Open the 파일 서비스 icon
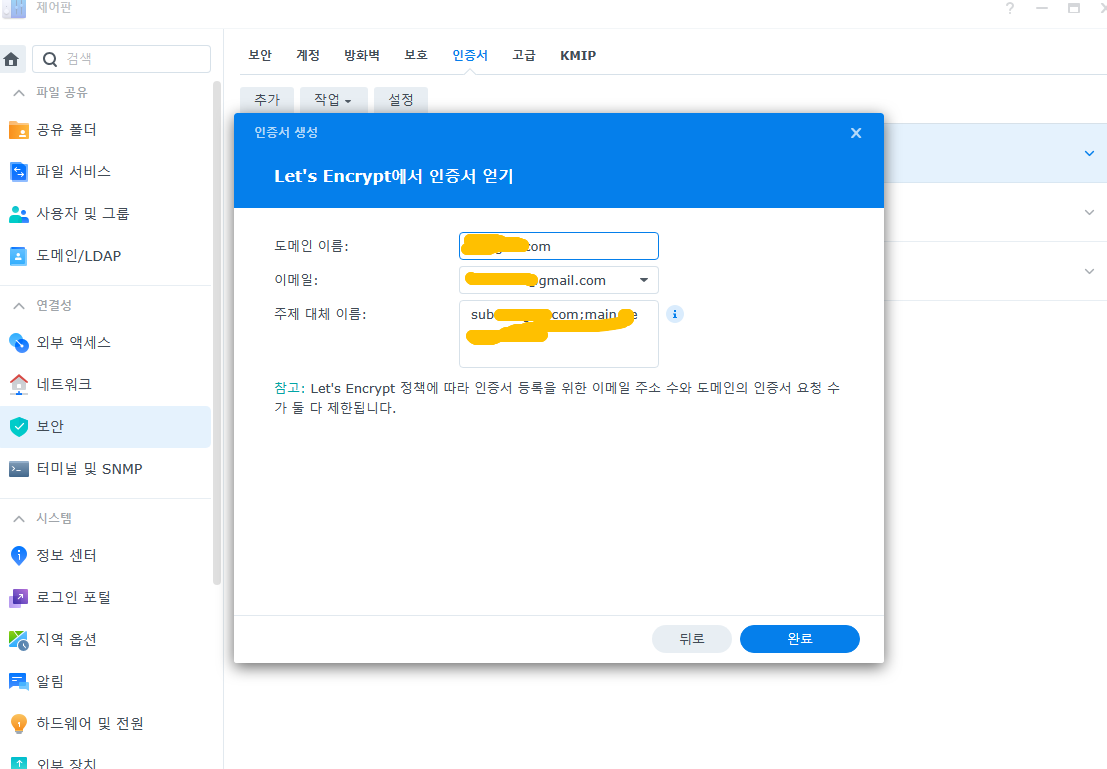Screen dimensions: 1107x769 pos(18,172)
